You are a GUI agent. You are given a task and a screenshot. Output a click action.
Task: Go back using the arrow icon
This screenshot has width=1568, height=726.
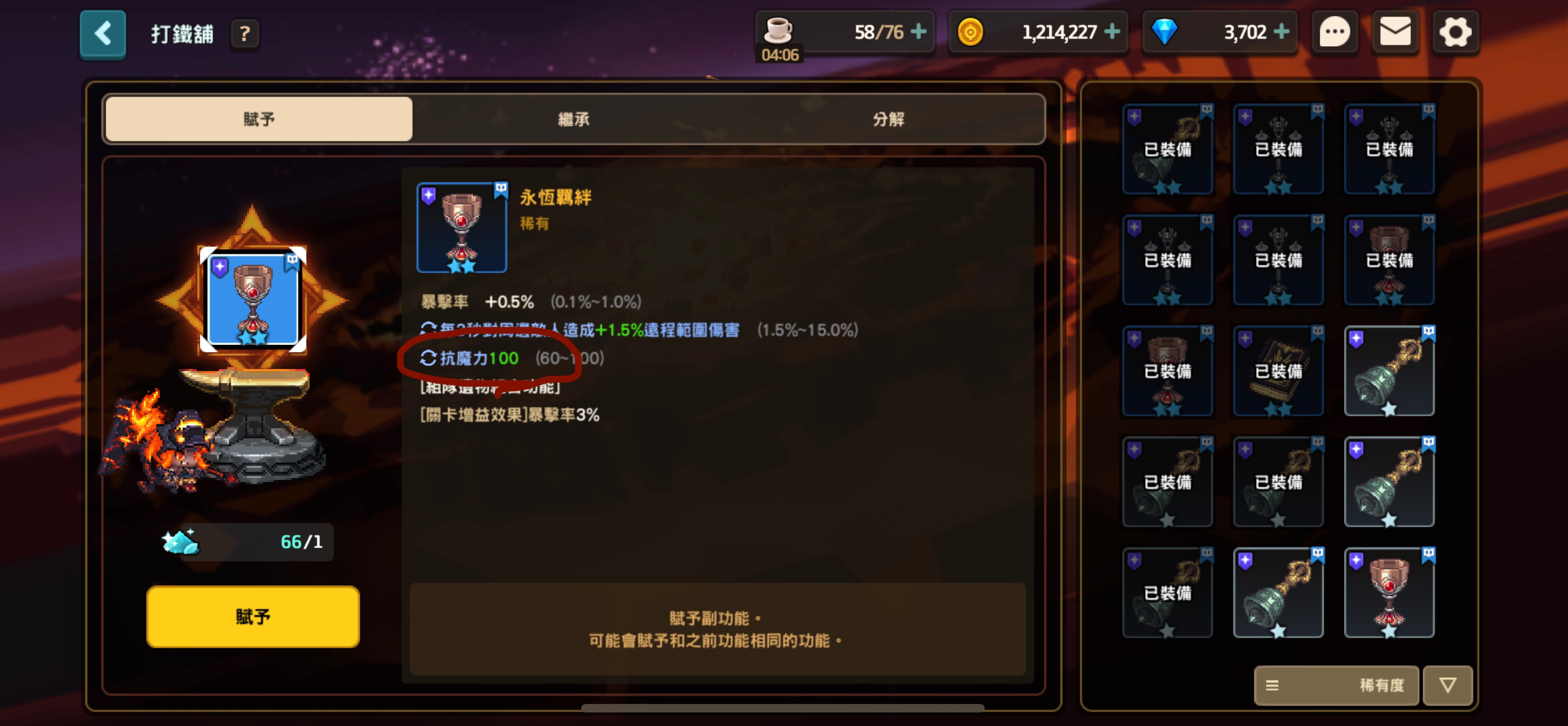[x=102, y=33]
